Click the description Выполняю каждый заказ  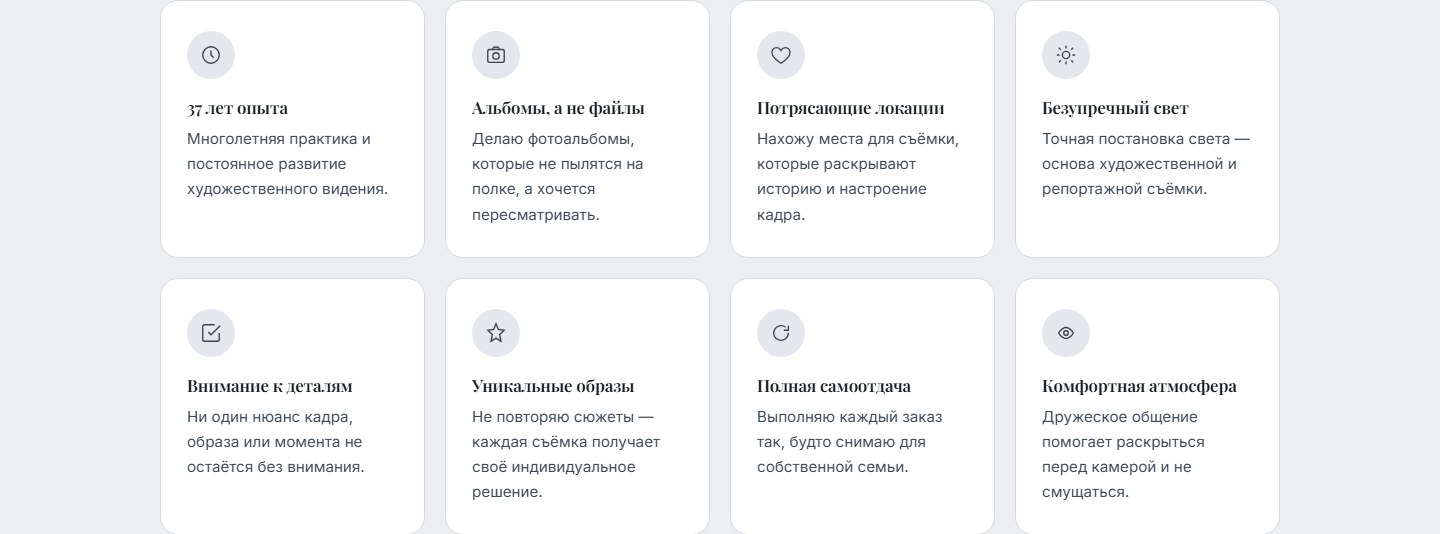pyautogui.click(x=849, y=442)
